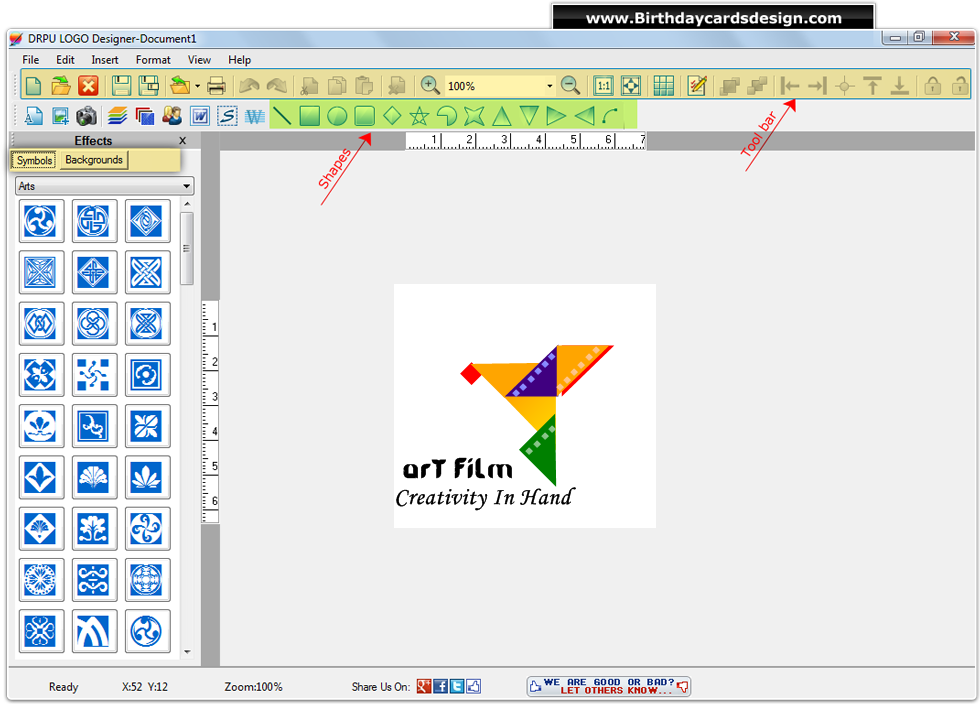Click the export folder icon with green arrow

coord(180,85)
